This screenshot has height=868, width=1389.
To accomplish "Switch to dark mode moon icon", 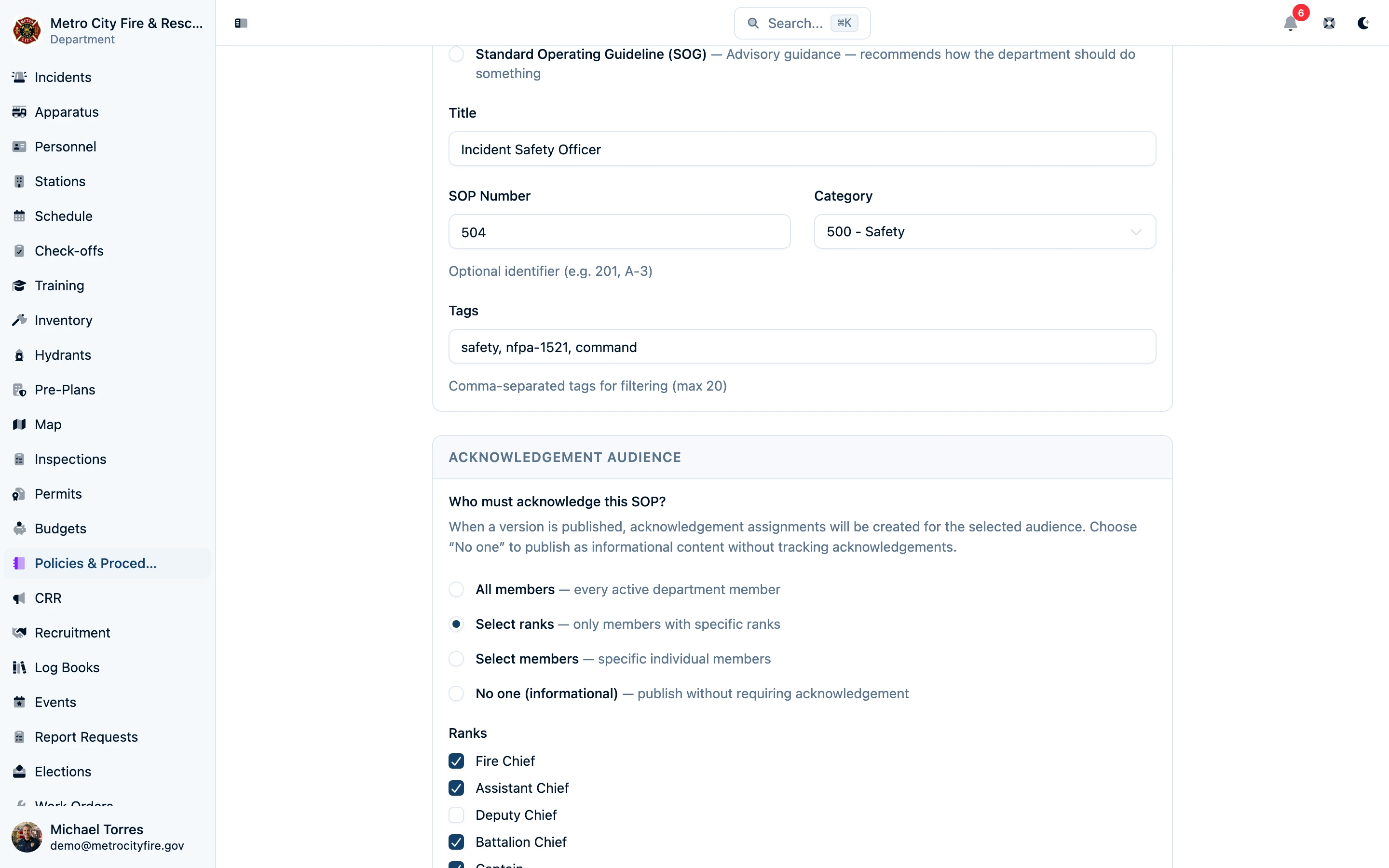I will click(1364, 23).
